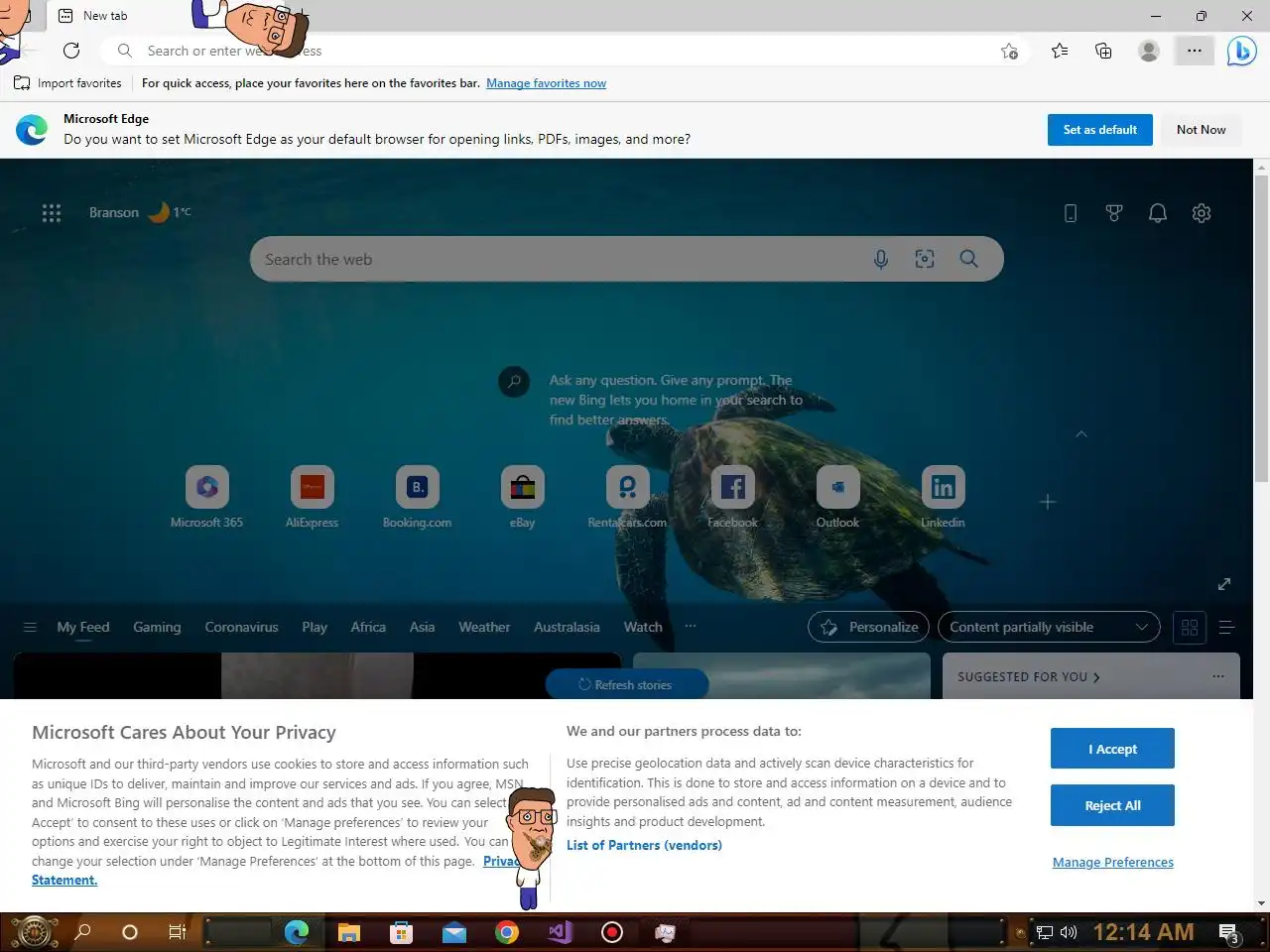Open the rewards trophy icon
This screenshot has width=1270, height=952.
tap(1114, 213)
